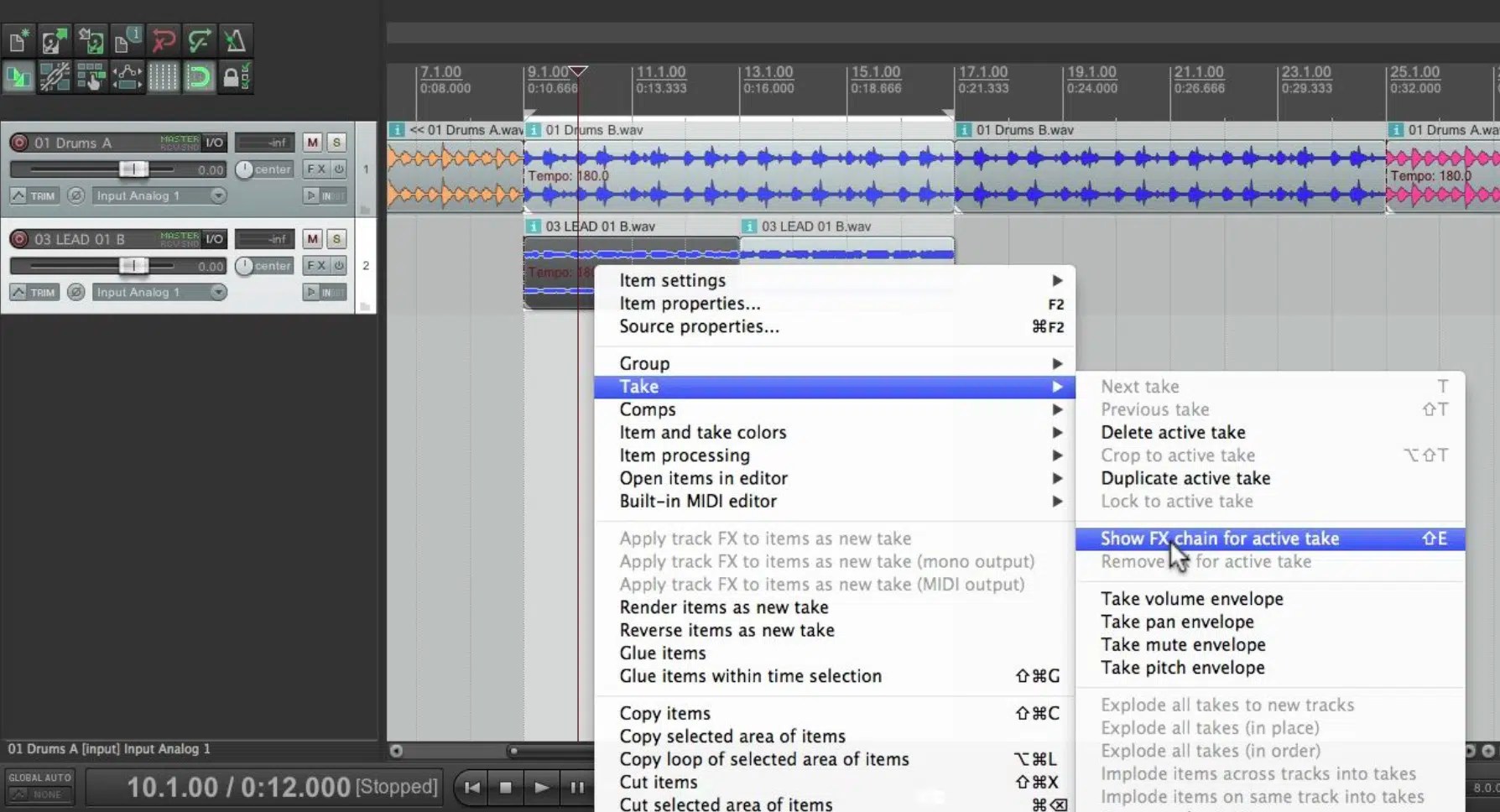
Task: Select Show FX chain for active take
Action: (x=1218, y=539)
